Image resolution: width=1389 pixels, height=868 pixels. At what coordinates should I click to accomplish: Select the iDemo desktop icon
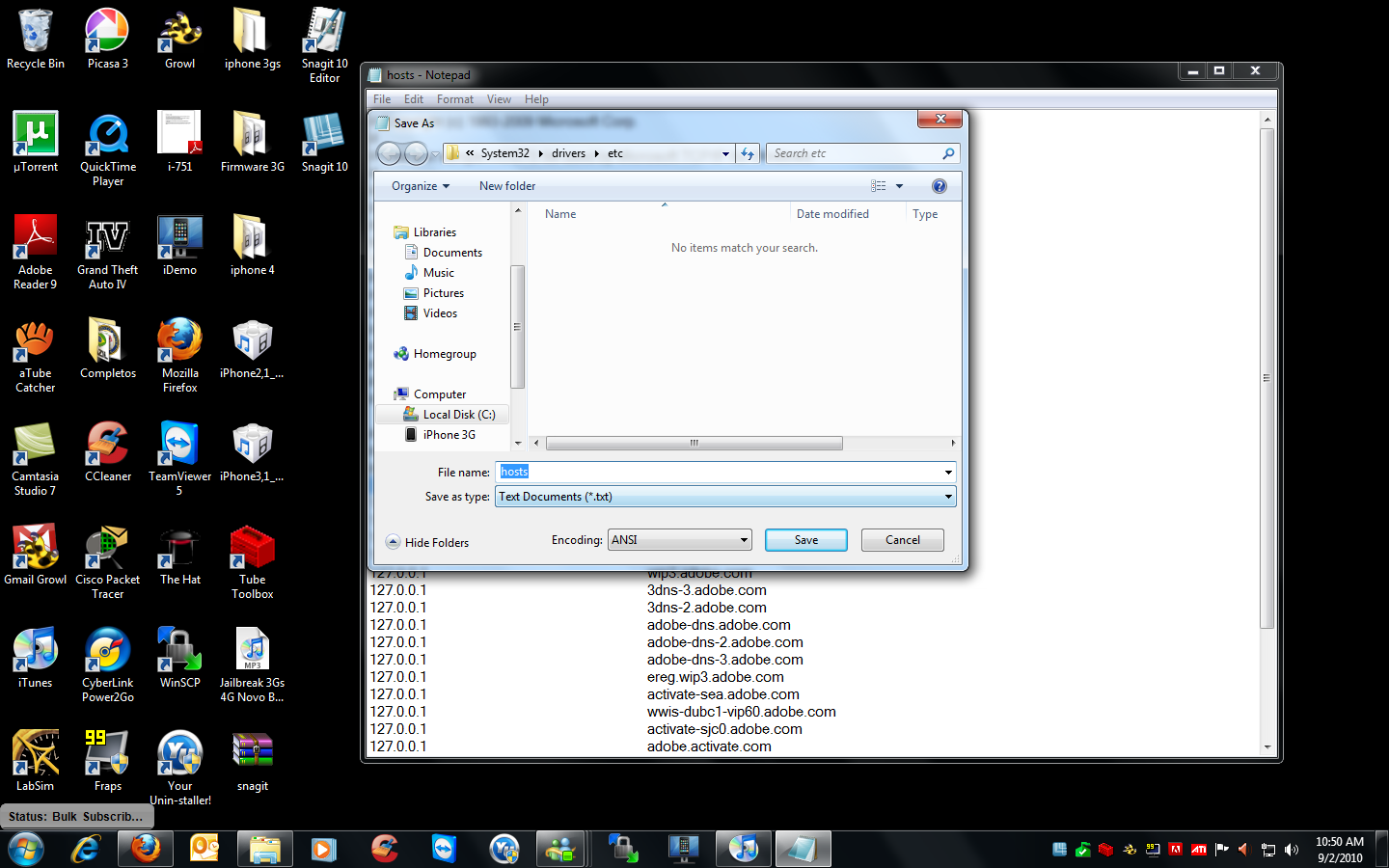pos(179,245)
